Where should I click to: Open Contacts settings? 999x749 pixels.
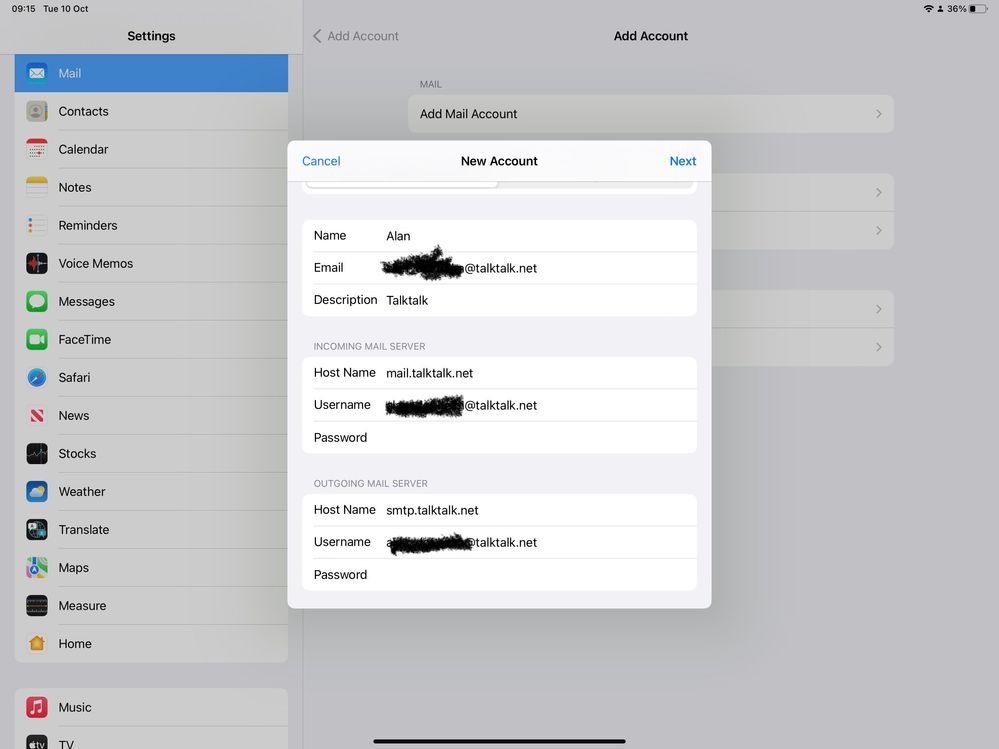tap(151, 111)
